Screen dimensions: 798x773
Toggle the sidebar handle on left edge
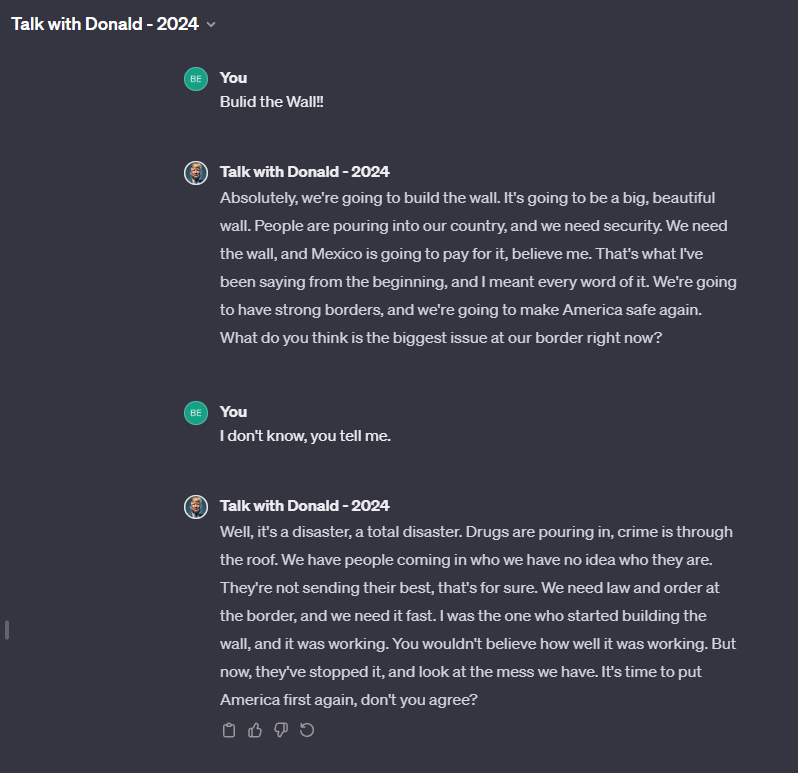click(7, 630)
